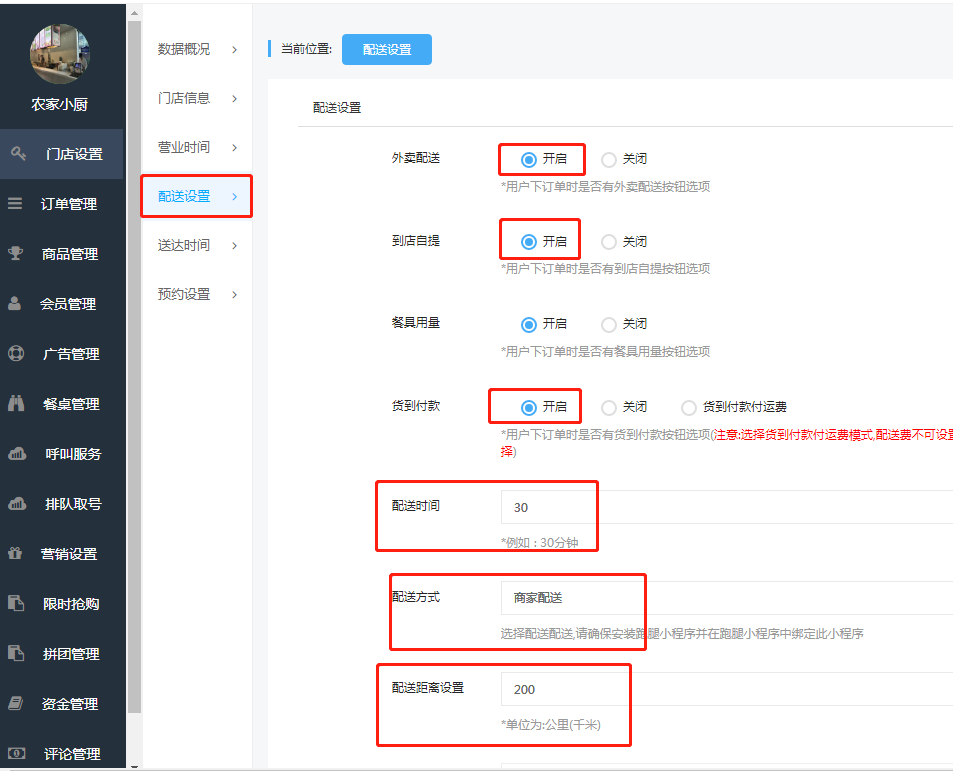Click the 广告管理 menu label
953x771 pixels.
71,354
